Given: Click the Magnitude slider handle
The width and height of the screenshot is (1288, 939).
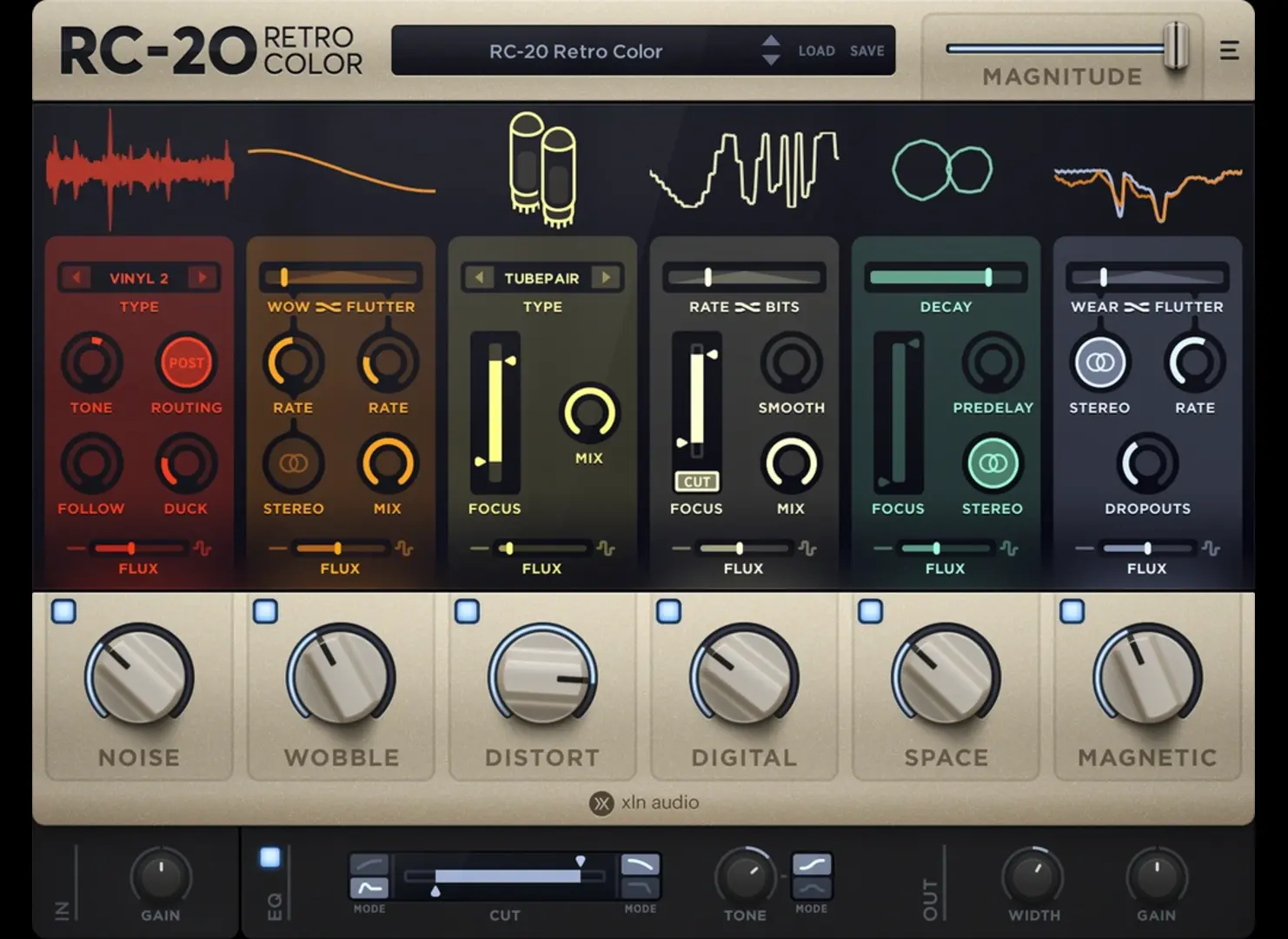Looking at the screenshot, I should click(1176, 46).
